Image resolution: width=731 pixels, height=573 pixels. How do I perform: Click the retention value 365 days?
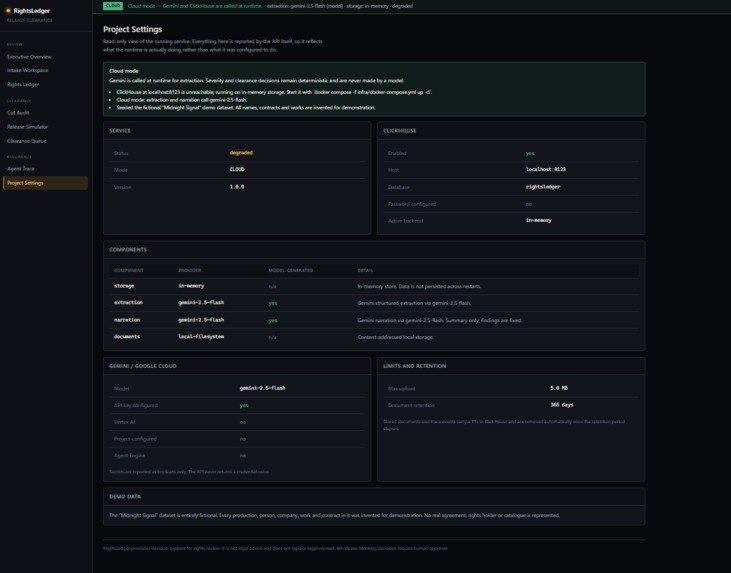[562, 405]
